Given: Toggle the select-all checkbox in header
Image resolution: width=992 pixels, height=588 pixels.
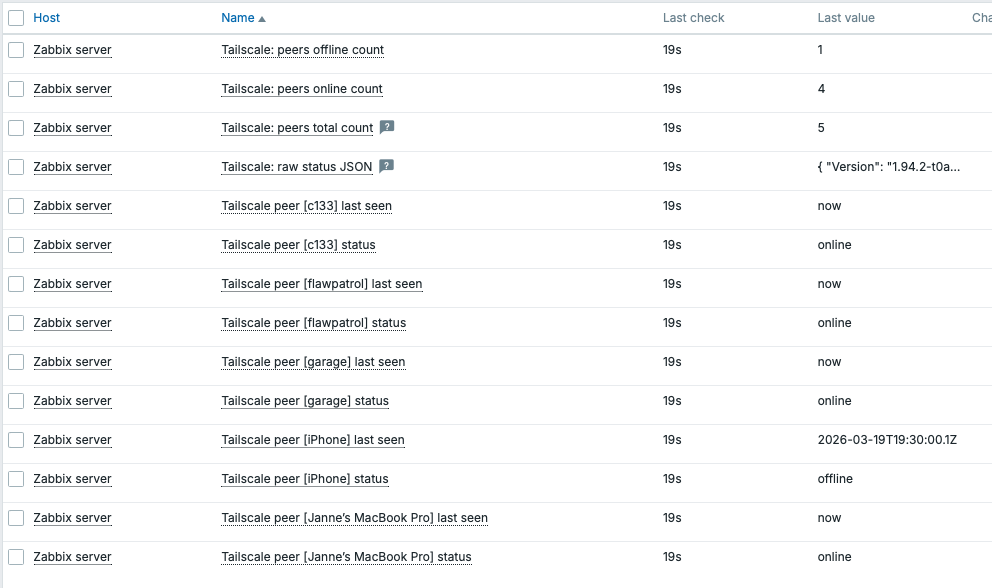Looking at the screenshot, I should 16,18.
